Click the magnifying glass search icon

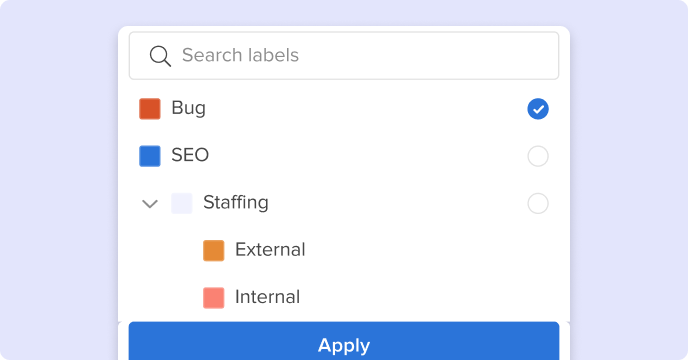tap(160, 56)
